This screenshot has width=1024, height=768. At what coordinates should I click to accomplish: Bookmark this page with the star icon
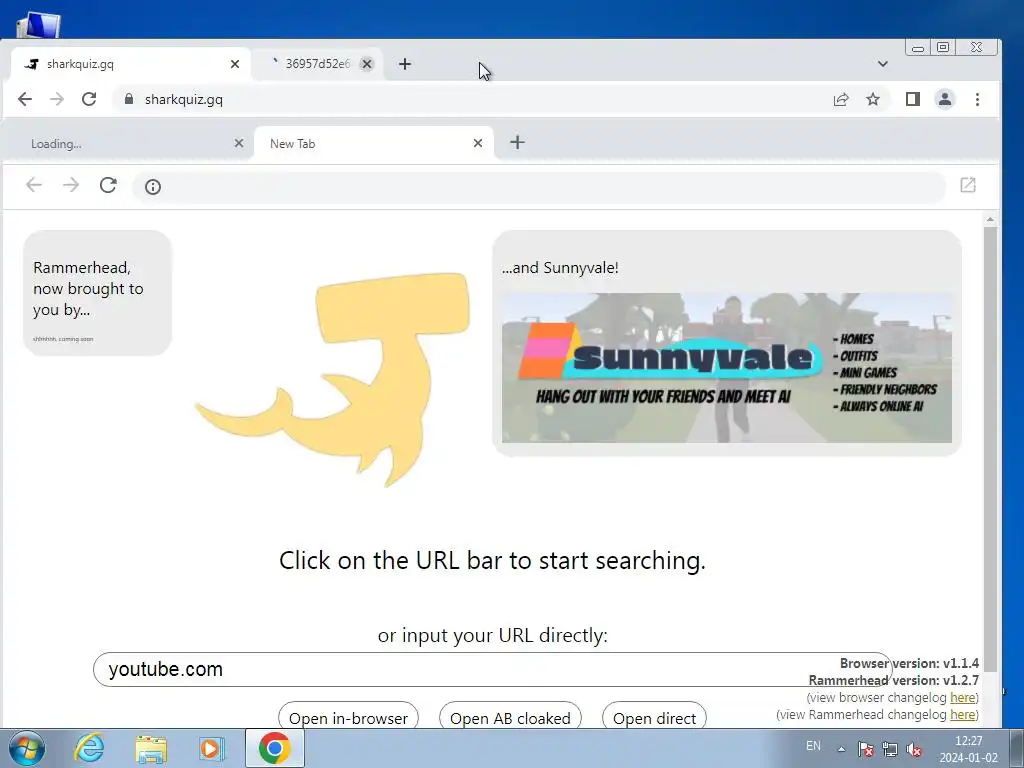872,99
